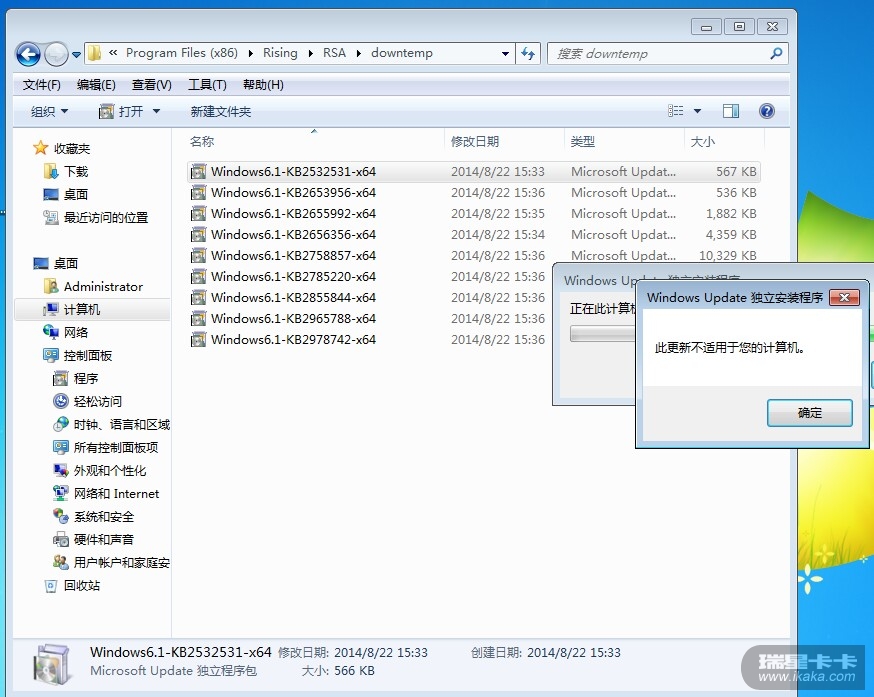Image resolution: width=874 pixels, height=697 pixels.
Task: Click the 外观和个性化 icon
Action: pyautogui.click(x=60, y=471)
